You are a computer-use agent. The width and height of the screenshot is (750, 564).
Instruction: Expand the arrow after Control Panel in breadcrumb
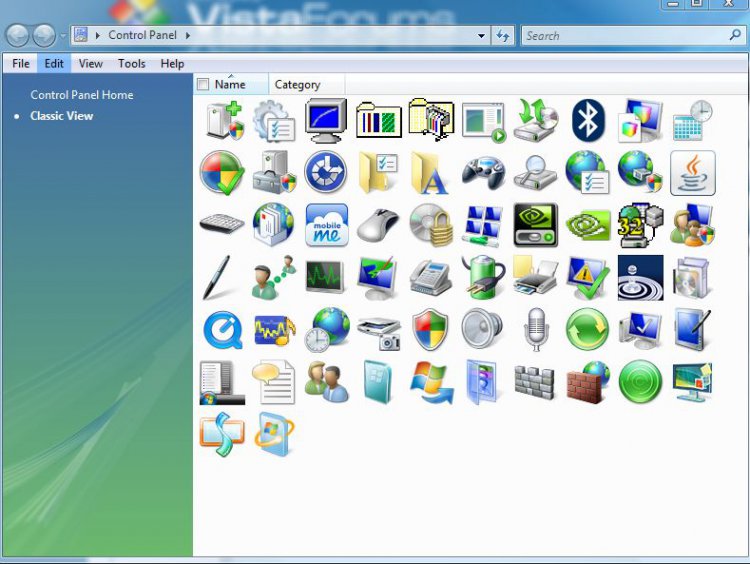(x=188, y=35)
